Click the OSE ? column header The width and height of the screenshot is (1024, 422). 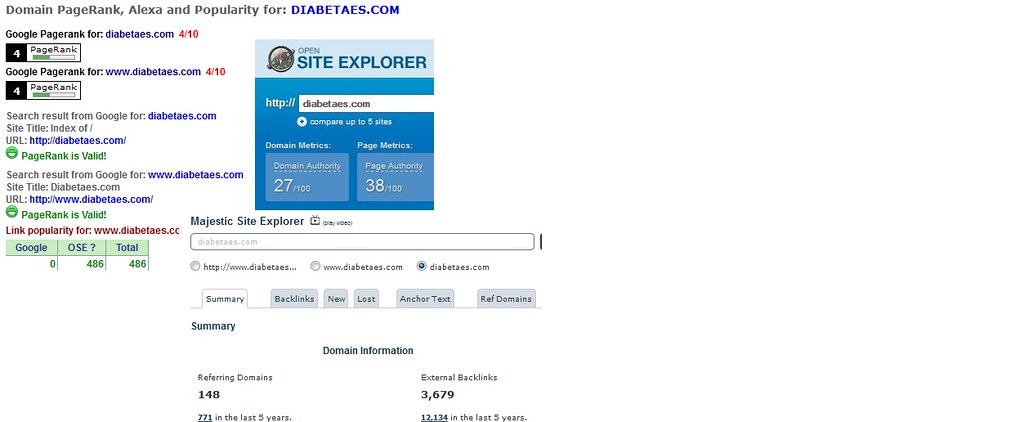point(82,248)
